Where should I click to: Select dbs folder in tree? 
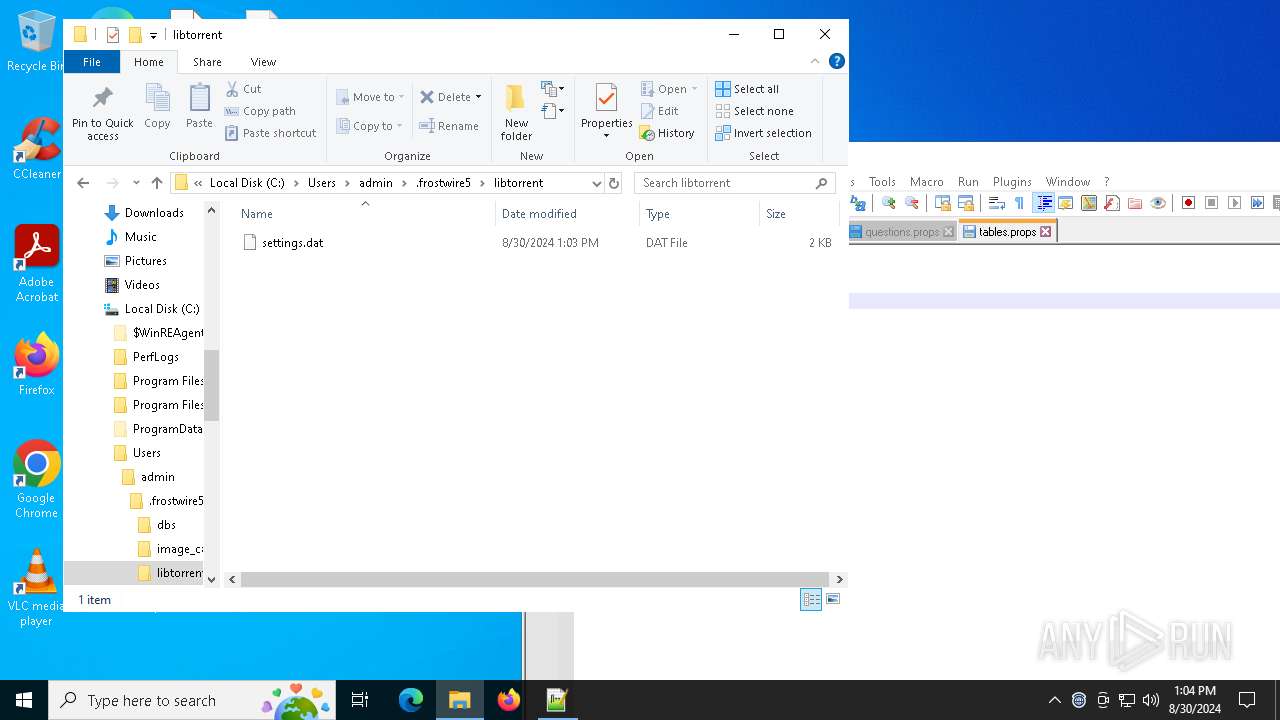click(166, 525)
